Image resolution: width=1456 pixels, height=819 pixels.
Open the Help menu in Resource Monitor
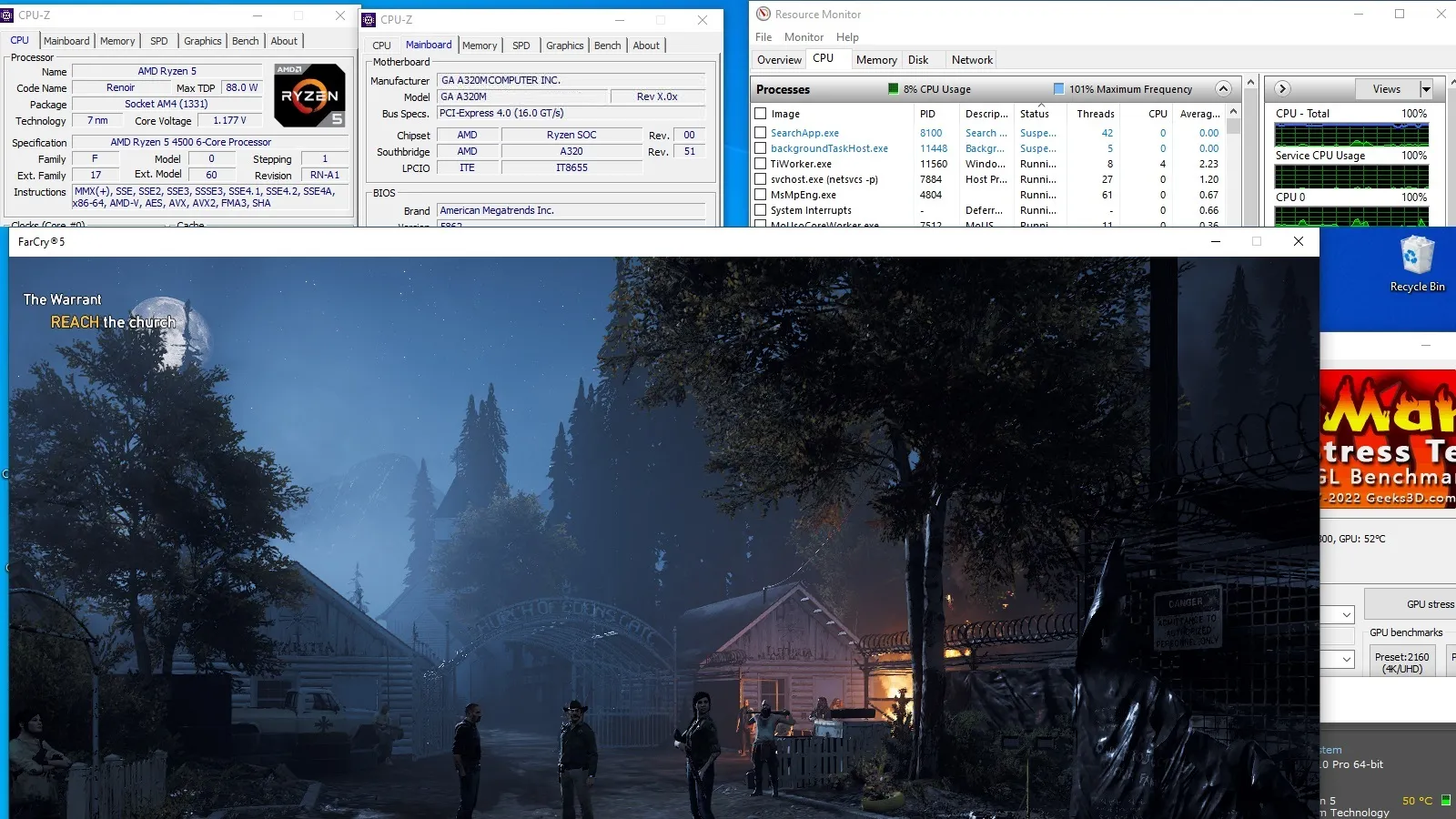(847, 37)
